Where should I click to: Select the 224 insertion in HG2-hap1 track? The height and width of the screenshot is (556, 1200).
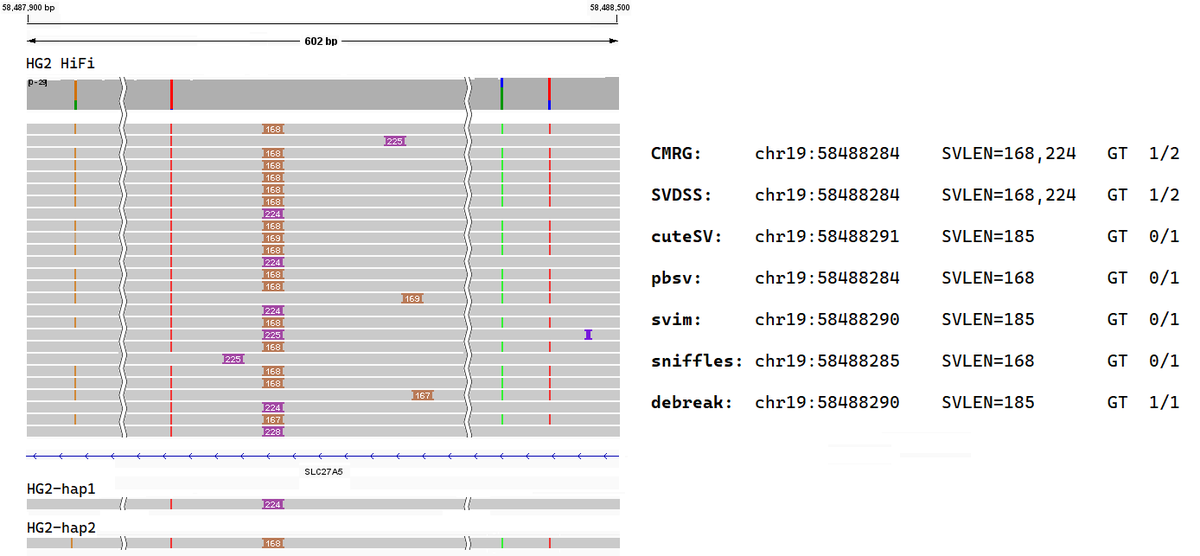point(273,505)
